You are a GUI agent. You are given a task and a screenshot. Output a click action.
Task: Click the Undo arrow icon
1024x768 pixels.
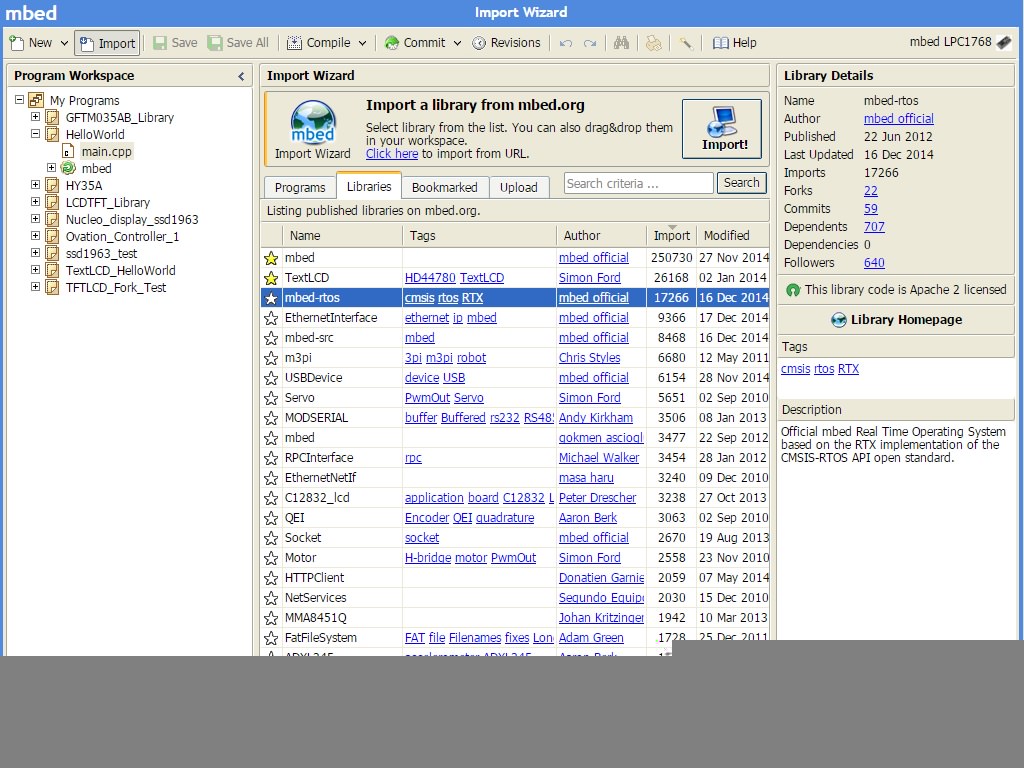click(566, 43)
